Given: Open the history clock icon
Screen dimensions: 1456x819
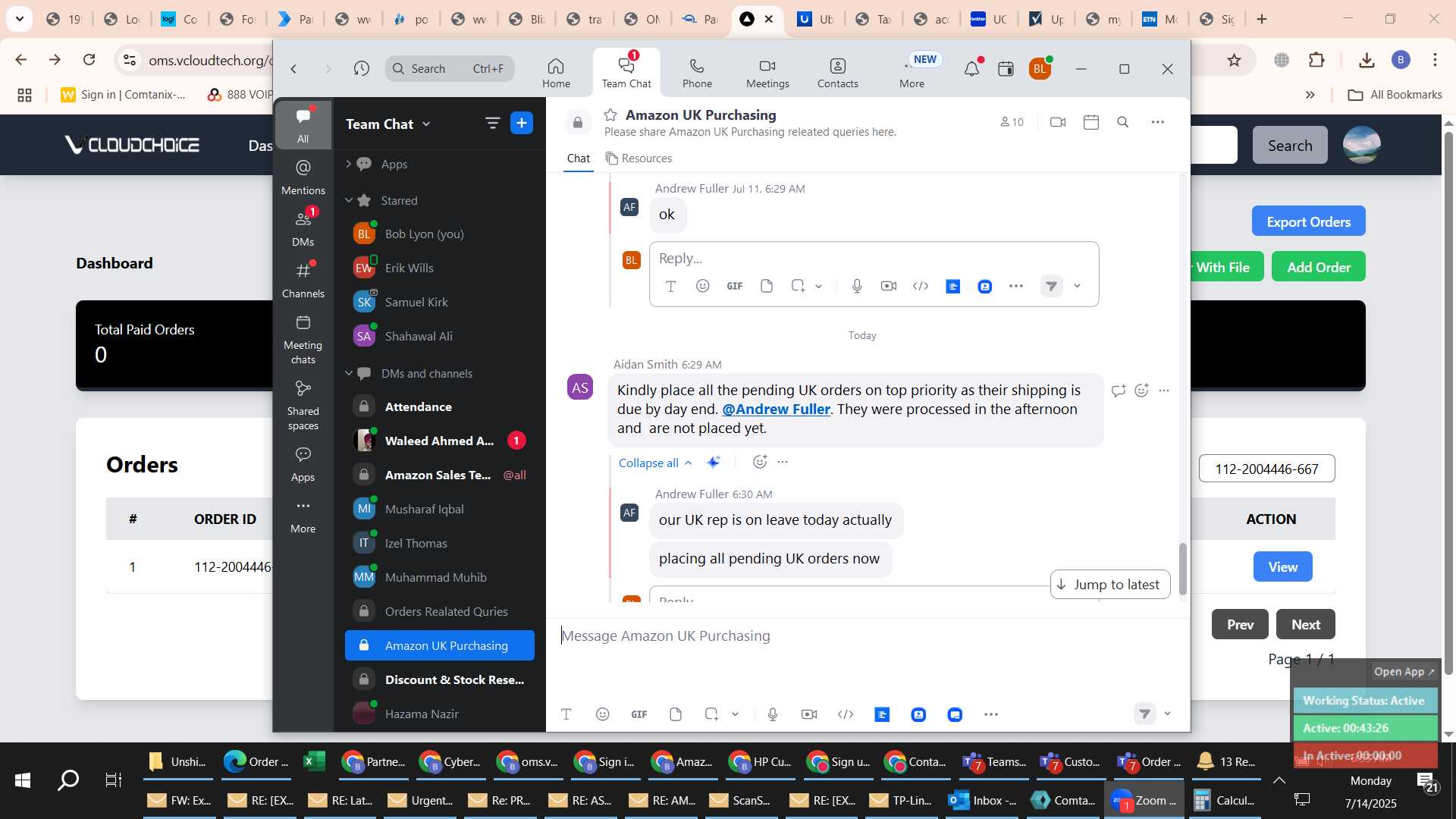Looking at the screenshot, I should (362, 69).
